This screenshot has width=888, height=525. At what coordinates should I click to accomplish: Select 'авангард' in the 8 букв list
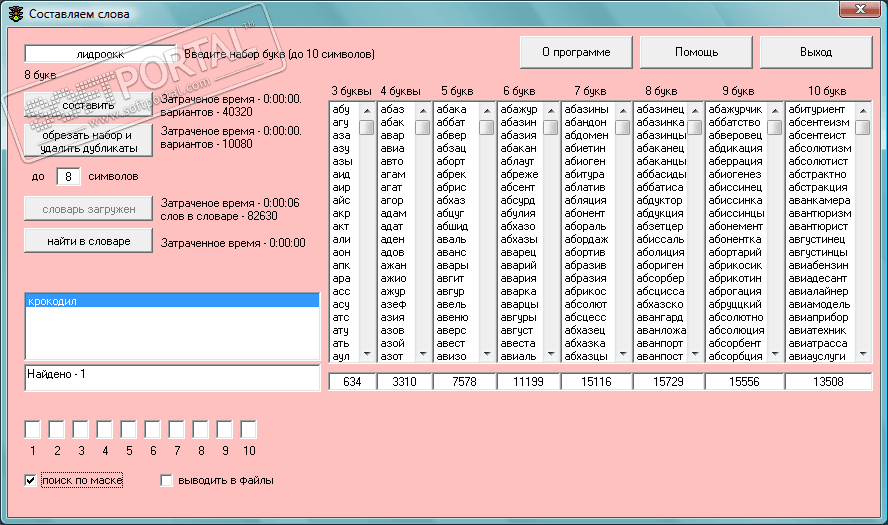(x=661, y=318)
